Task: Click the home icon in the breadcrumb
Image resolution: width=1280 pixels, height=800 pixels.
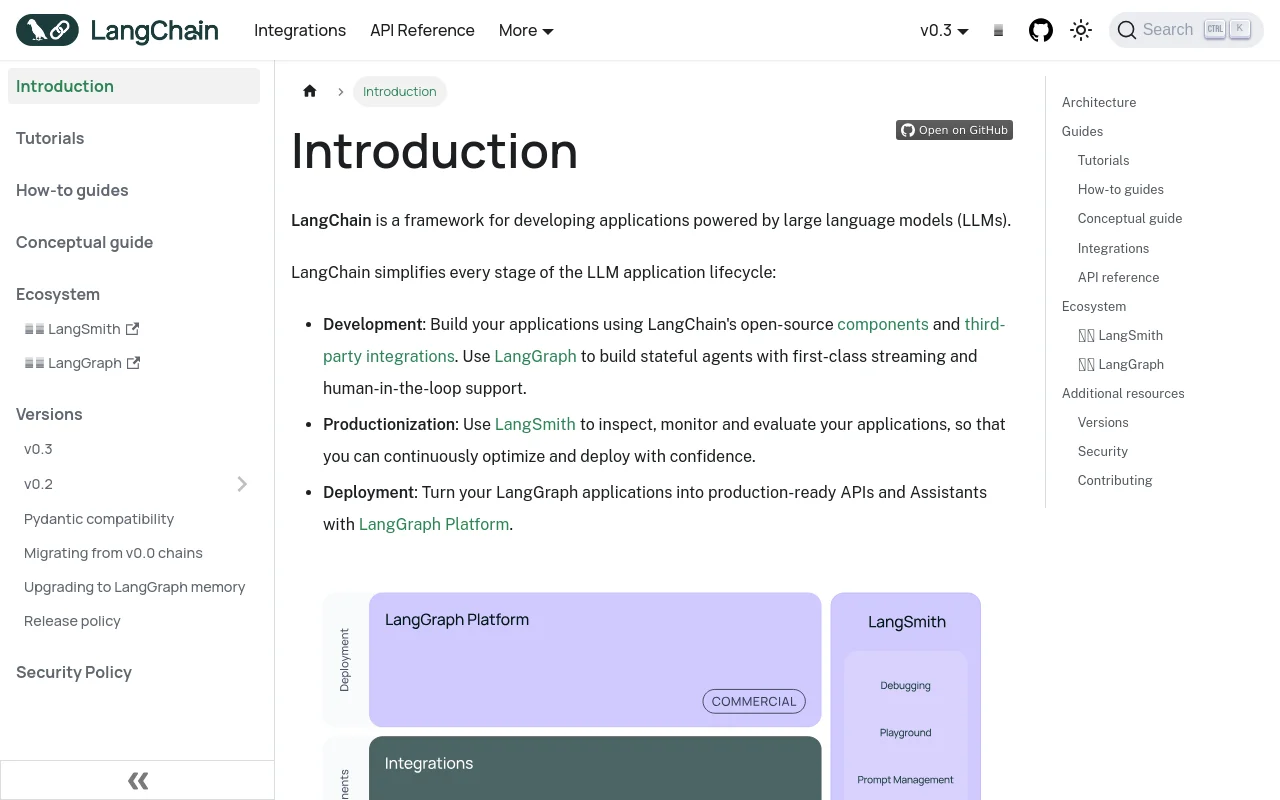Action: point(310,91)
